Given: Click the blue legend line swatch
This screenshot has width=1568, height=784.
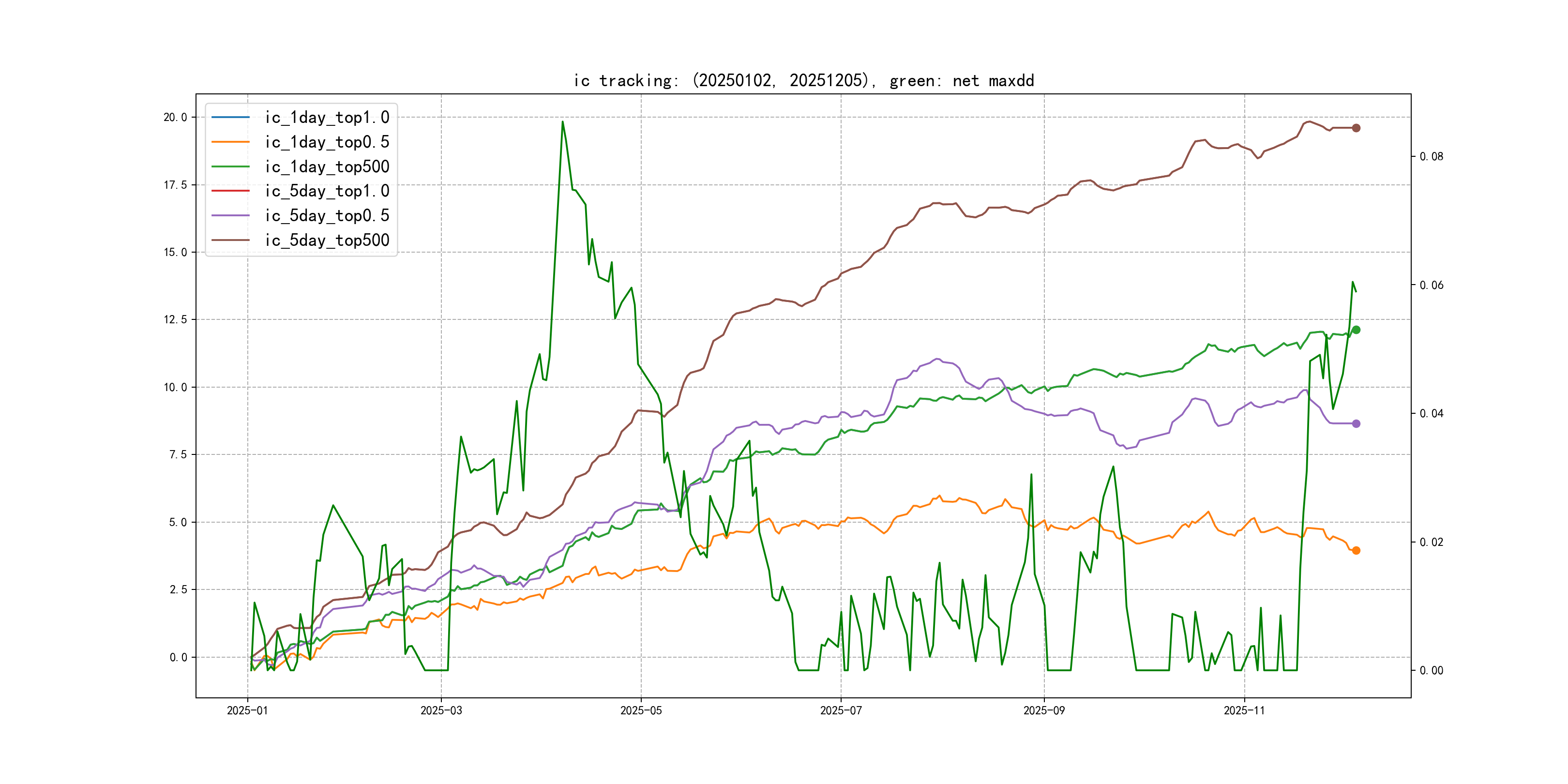Looking at the screenshot, I should click(x=230, y=118).
